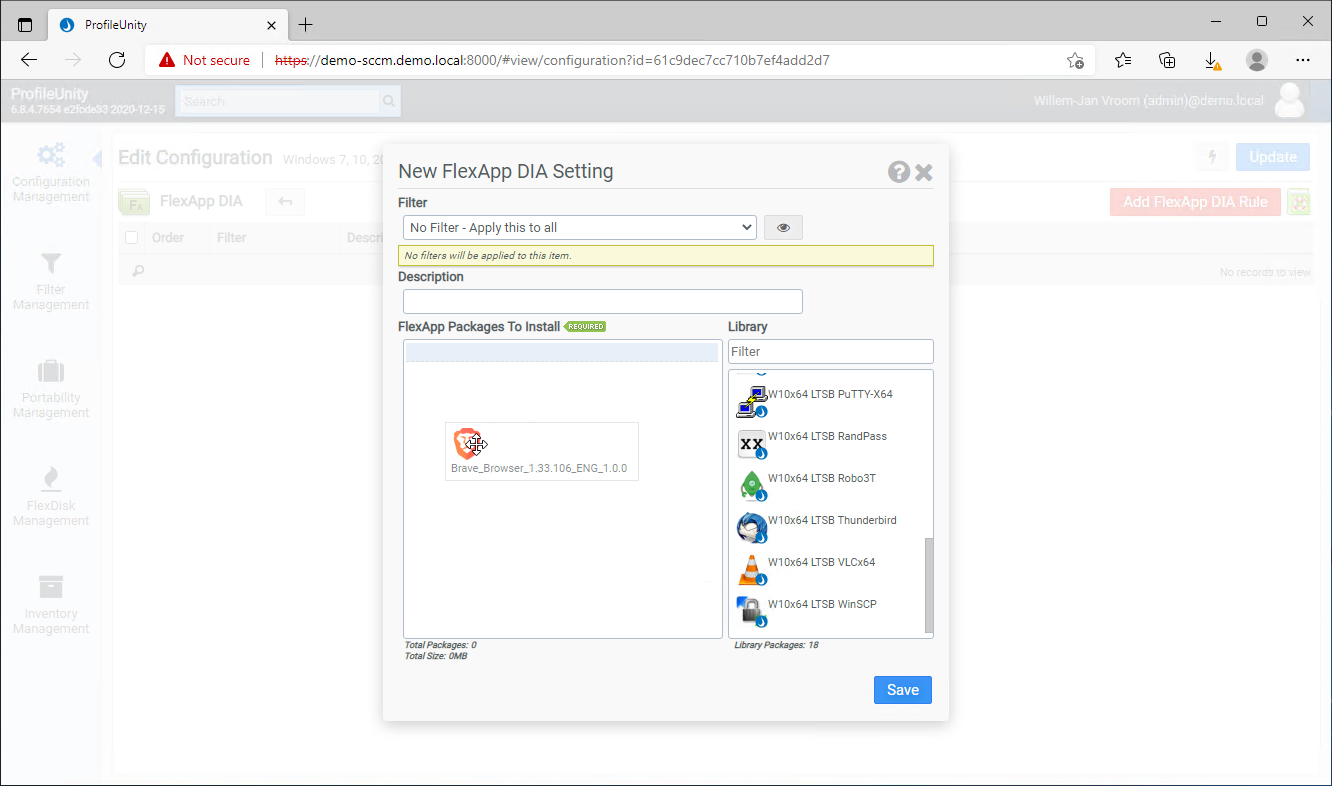The height and width of the screenshot is (786, 1332).
Task: Open the Filter dropdown 'No Filter - Apply this to all'
Action: (580, 228)
